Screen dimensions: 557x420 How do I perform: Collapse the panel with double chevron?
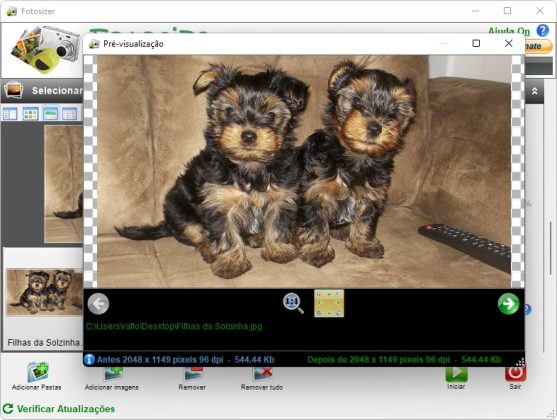tap(534, 91)
